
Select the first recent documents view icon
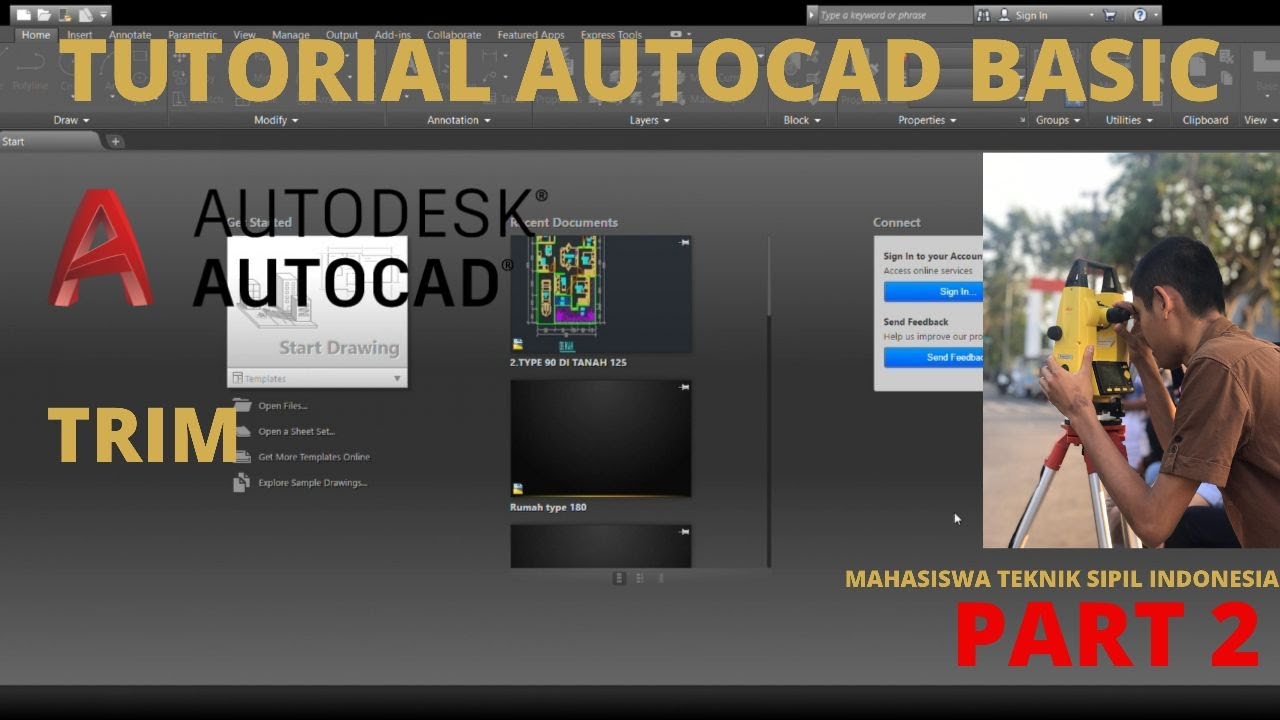pos(619,578)
